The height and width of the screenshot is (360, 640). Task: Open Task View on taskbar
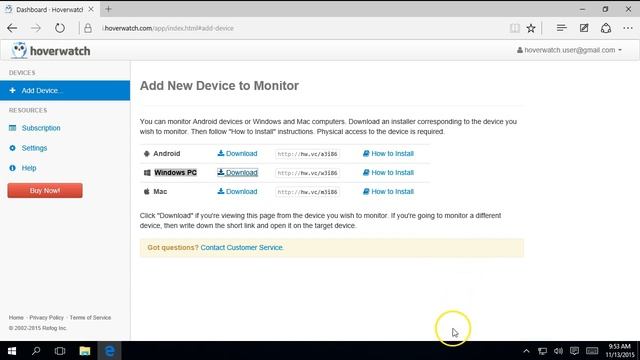pyautogui.click(x=60, y=351)
